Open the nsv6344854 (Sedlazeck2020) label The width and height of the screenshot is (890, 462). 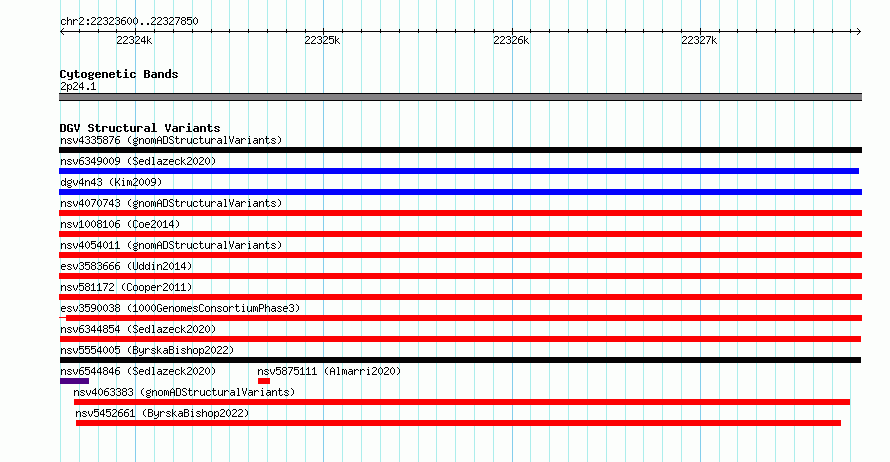point(138,329)
